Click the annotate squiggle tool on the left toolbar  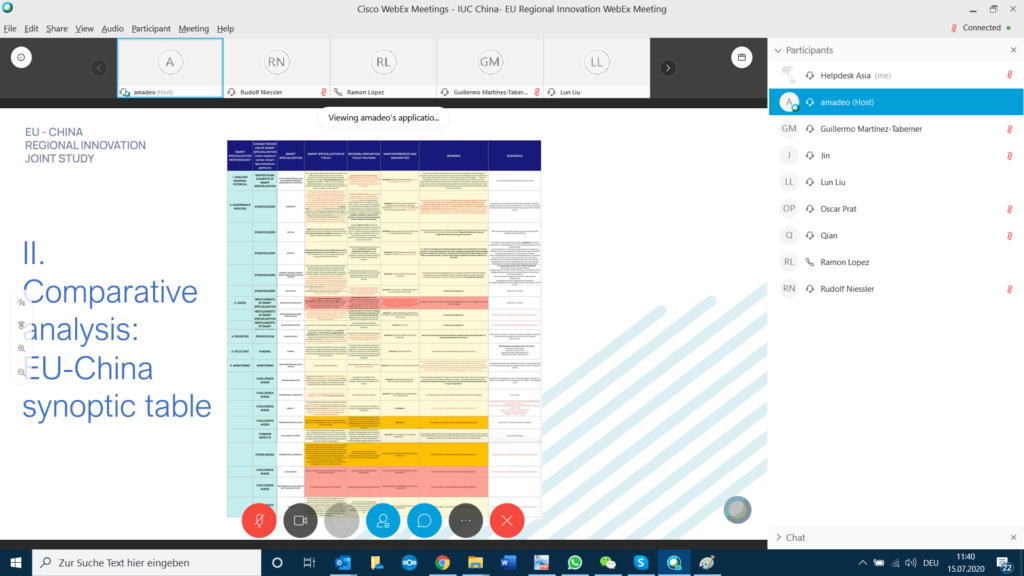tap(21, 301)
